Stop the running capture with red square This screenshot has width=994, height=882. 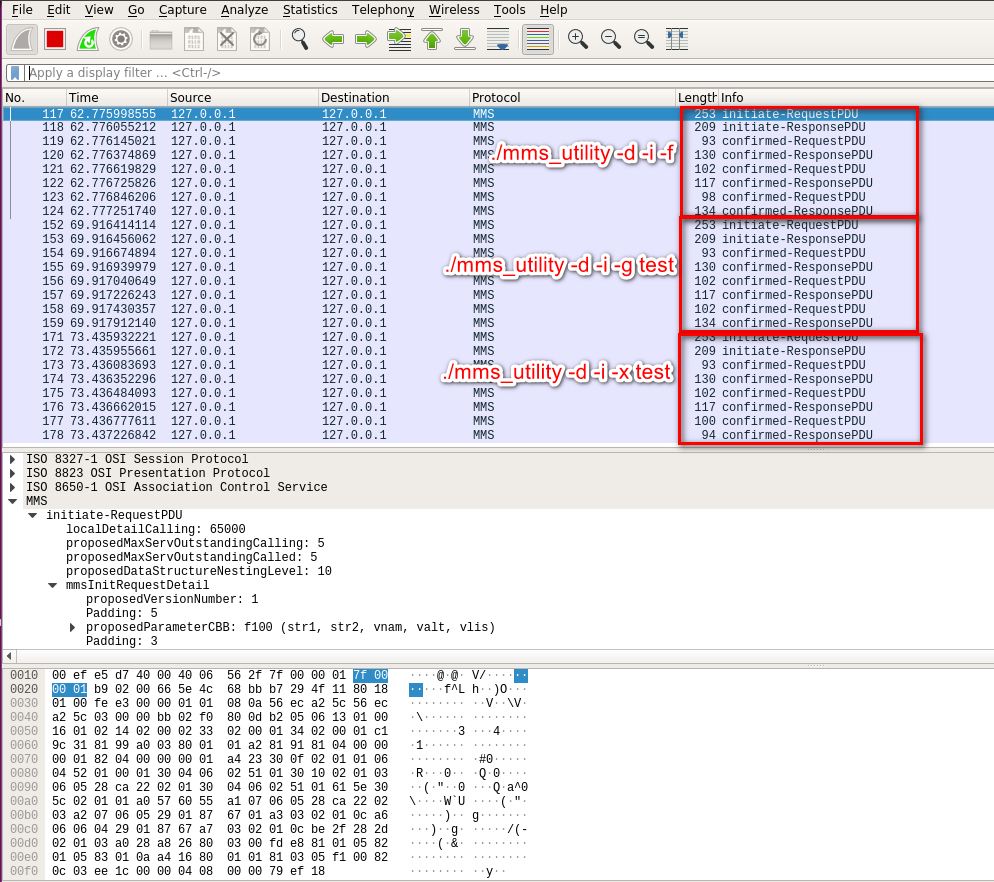(x=55, y=39)
